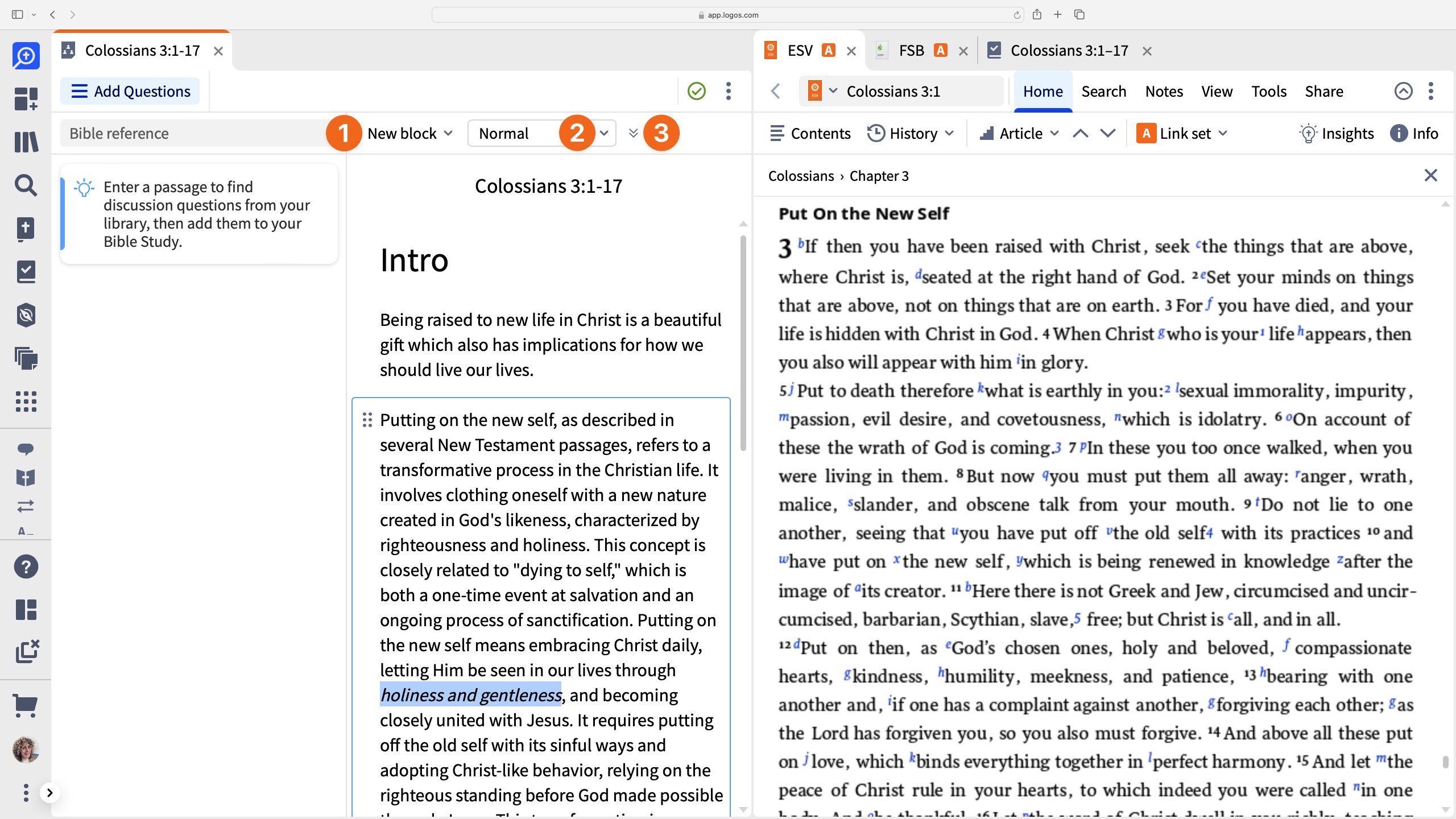The height and width of the screenshot is (819, 1456).
Task: Open the New block dropdown
Action: [411, 134]
